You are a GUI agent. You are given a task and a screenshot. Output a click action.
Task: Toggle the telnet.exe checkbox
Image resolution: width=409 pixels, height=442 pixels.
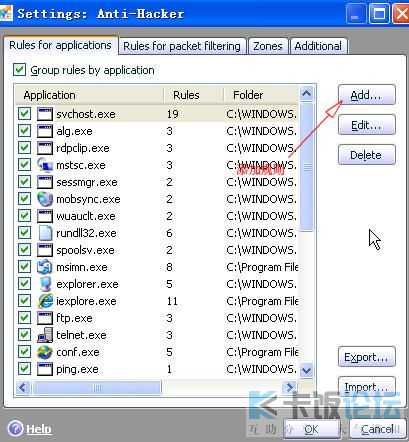pos(24,335)
